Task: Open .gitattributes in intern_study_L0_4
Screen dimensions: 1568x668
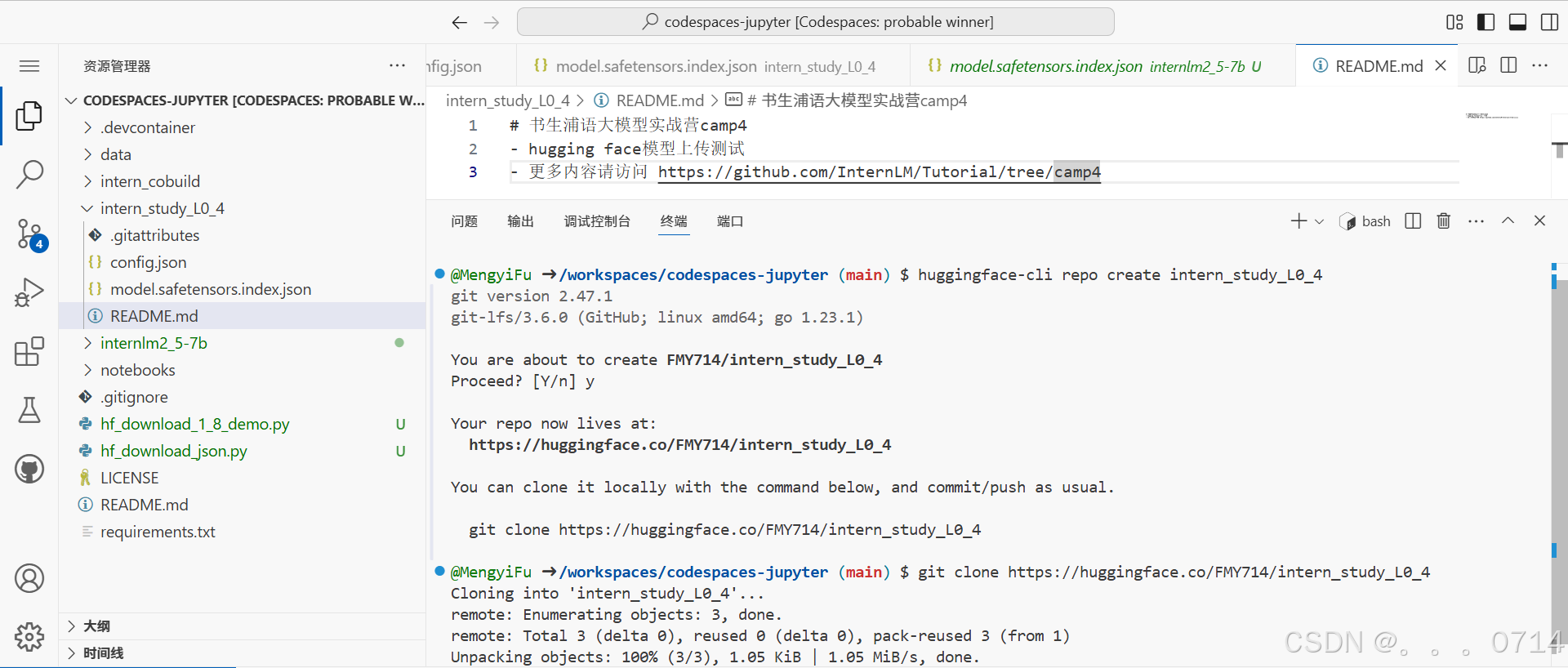Action: 243,235
